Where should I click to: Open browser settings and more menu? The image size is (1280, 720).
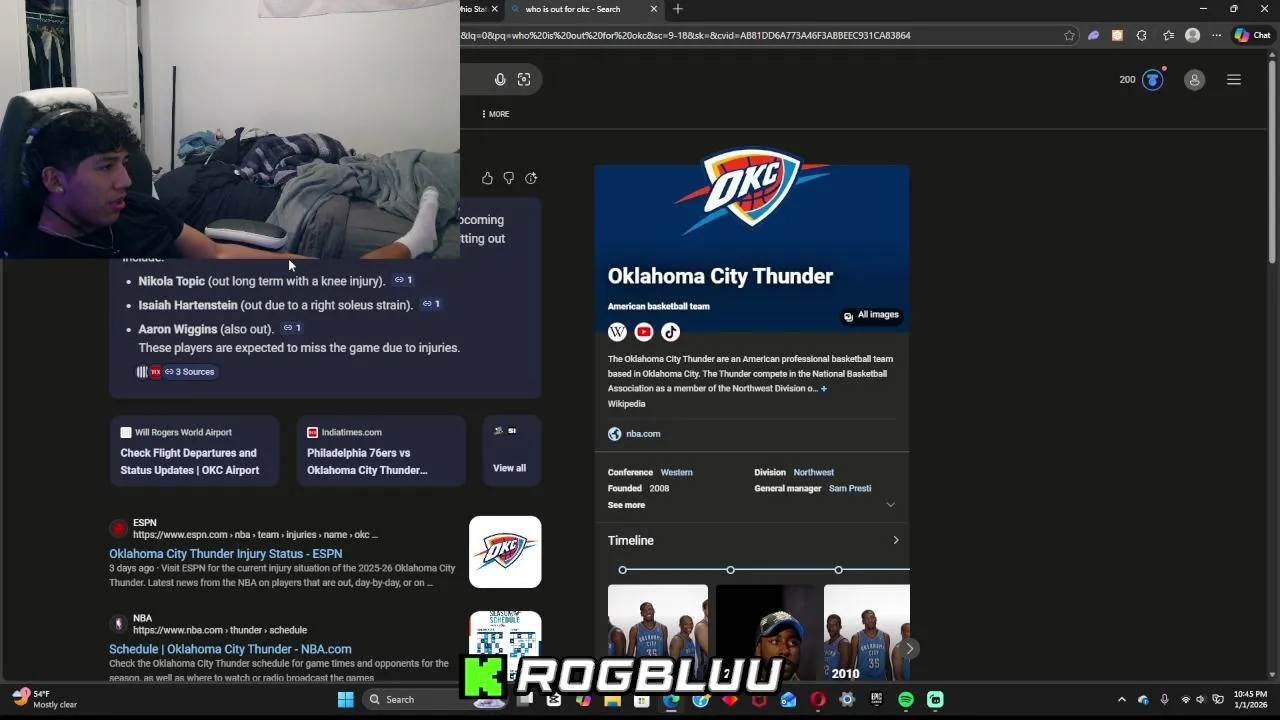(x=1216, y=35)
